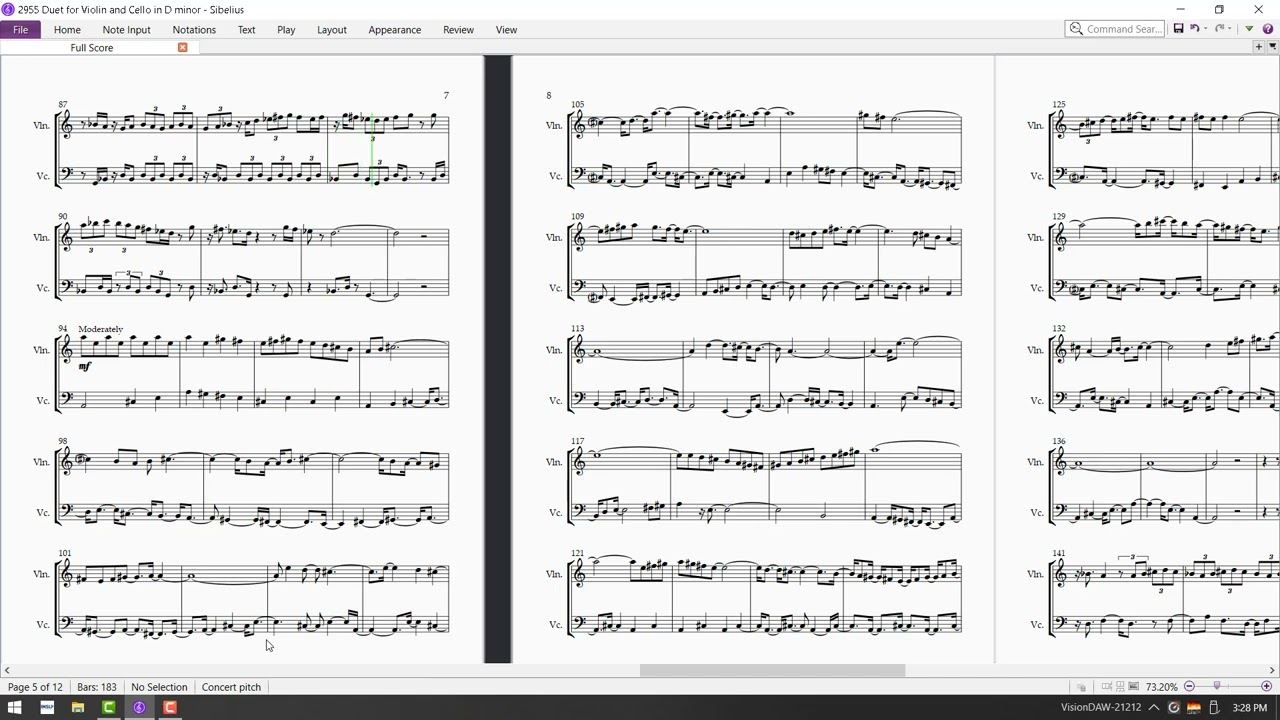Screen dimensions: 1280x720
Task: Click the Page 5 of 12 status entry
Action: [x=35, y=687]
